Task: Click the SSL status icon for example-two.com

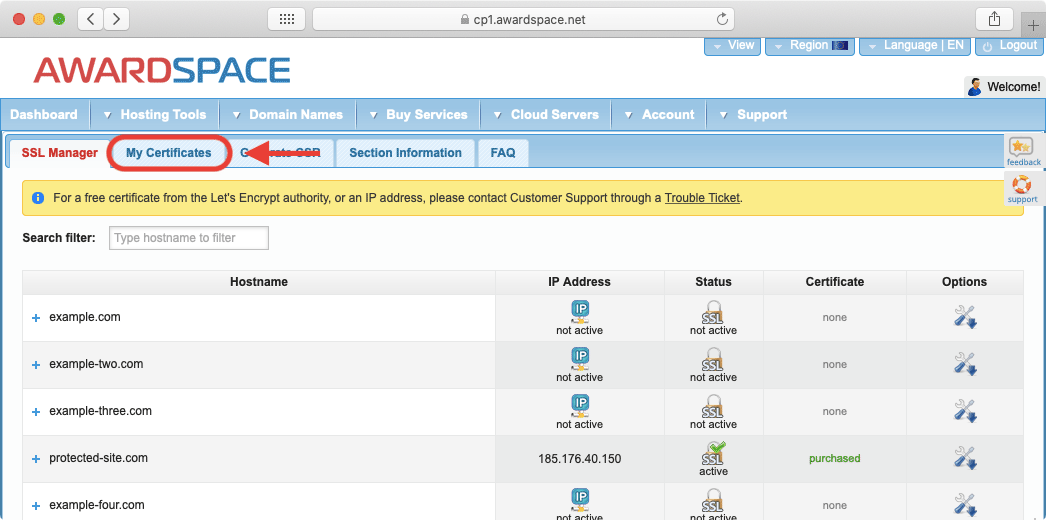Action: tap(713, 358)
